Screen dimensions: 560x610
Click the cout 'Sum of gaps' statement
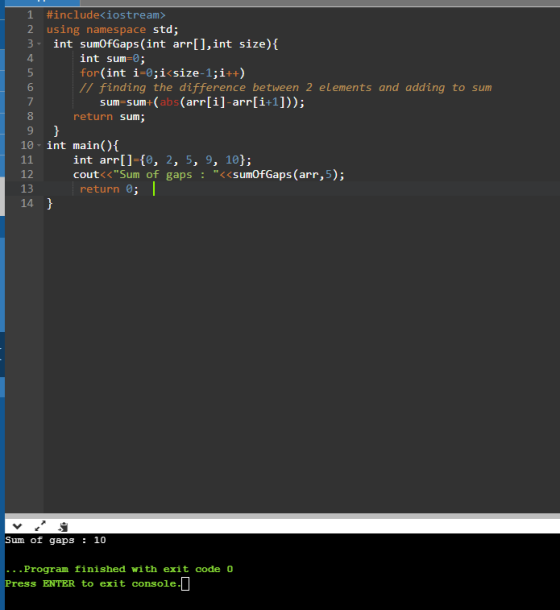coord(209,174)
